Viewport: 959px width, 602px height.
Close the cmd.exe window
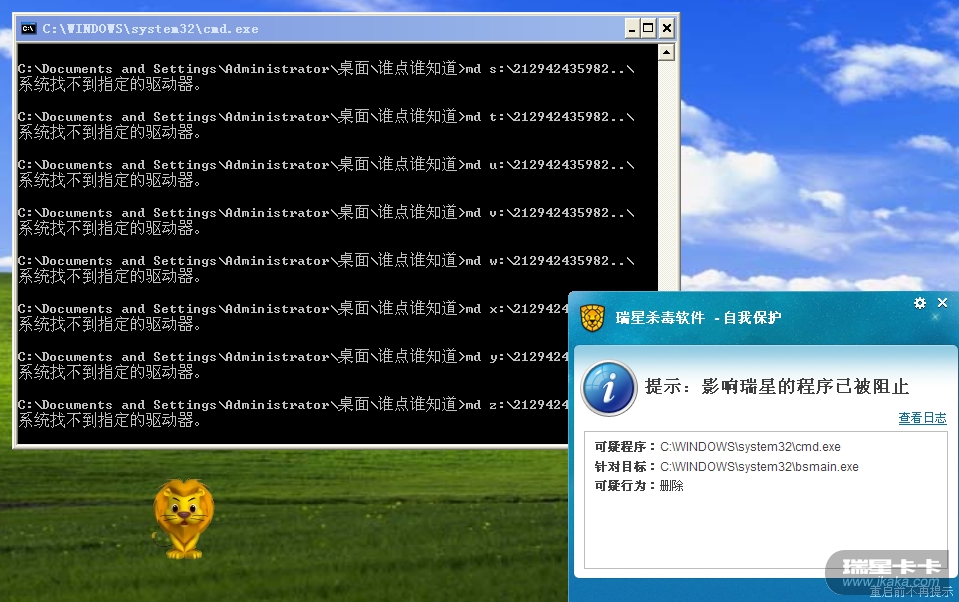(x=667, y=28)
